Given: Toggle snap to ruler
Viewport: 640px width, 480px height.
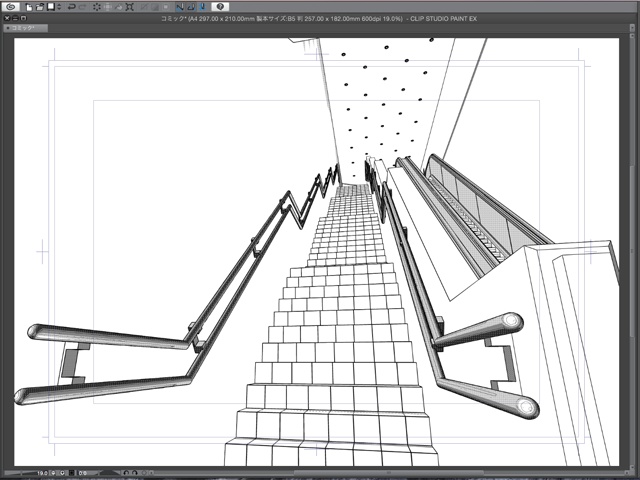Looking at the screenshot, I should click(180, 7).
